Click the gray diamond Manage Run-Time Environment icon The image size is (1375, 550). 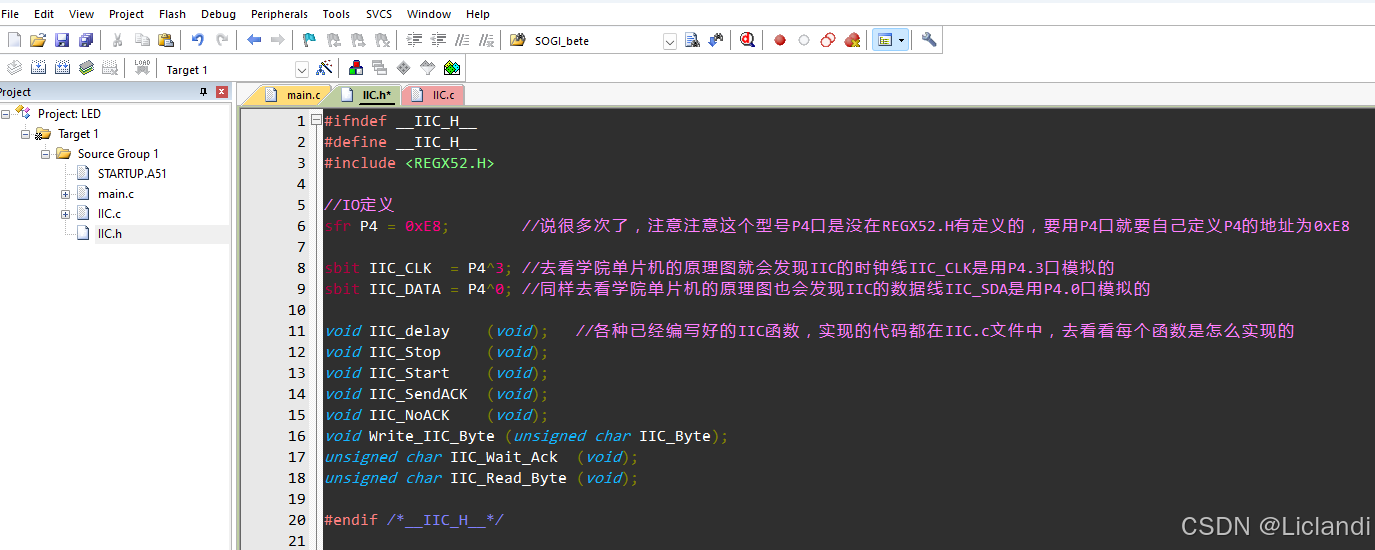pos(404,68)
